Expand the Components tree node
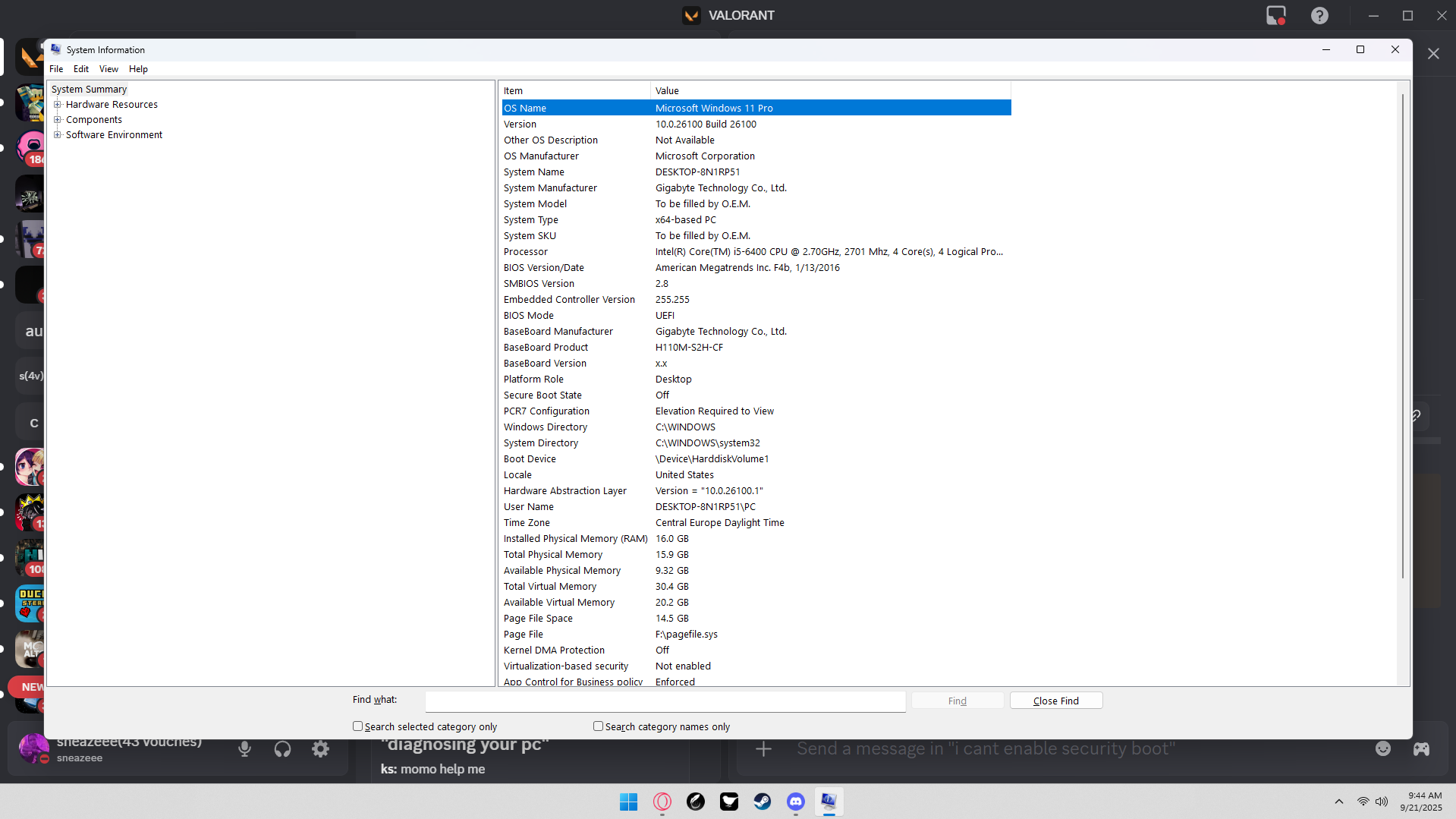1456x819 pixels. pos(57,120)
